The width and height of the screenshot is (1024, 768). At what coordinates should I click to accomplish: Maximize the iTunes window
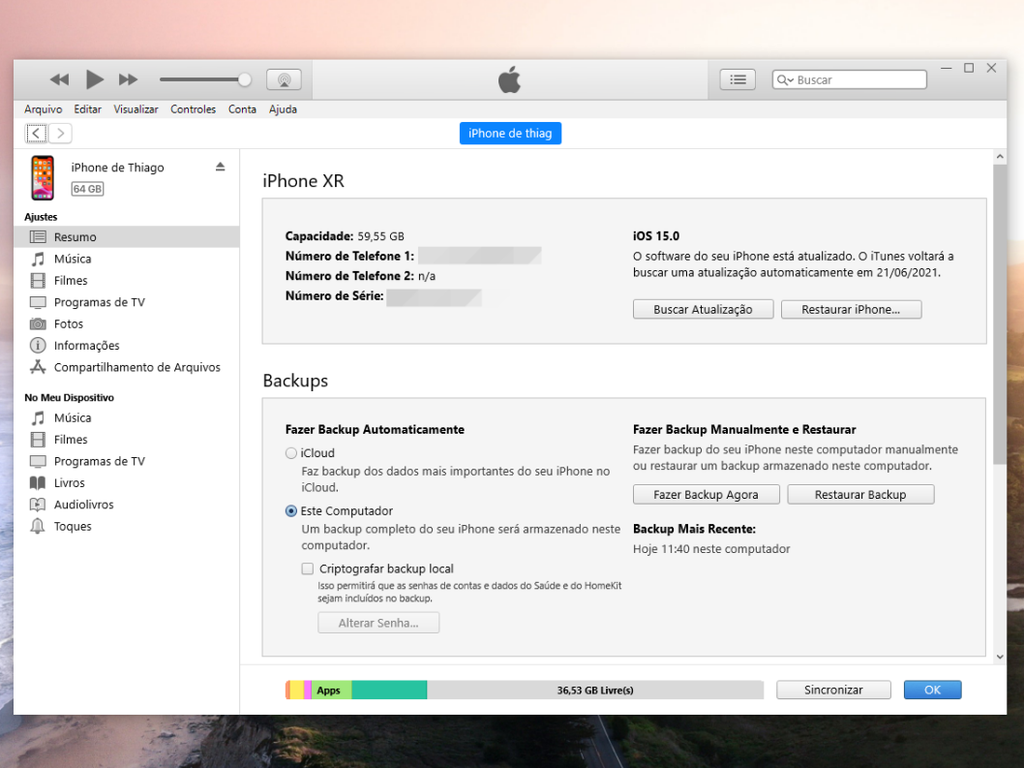tap(969, 68)
